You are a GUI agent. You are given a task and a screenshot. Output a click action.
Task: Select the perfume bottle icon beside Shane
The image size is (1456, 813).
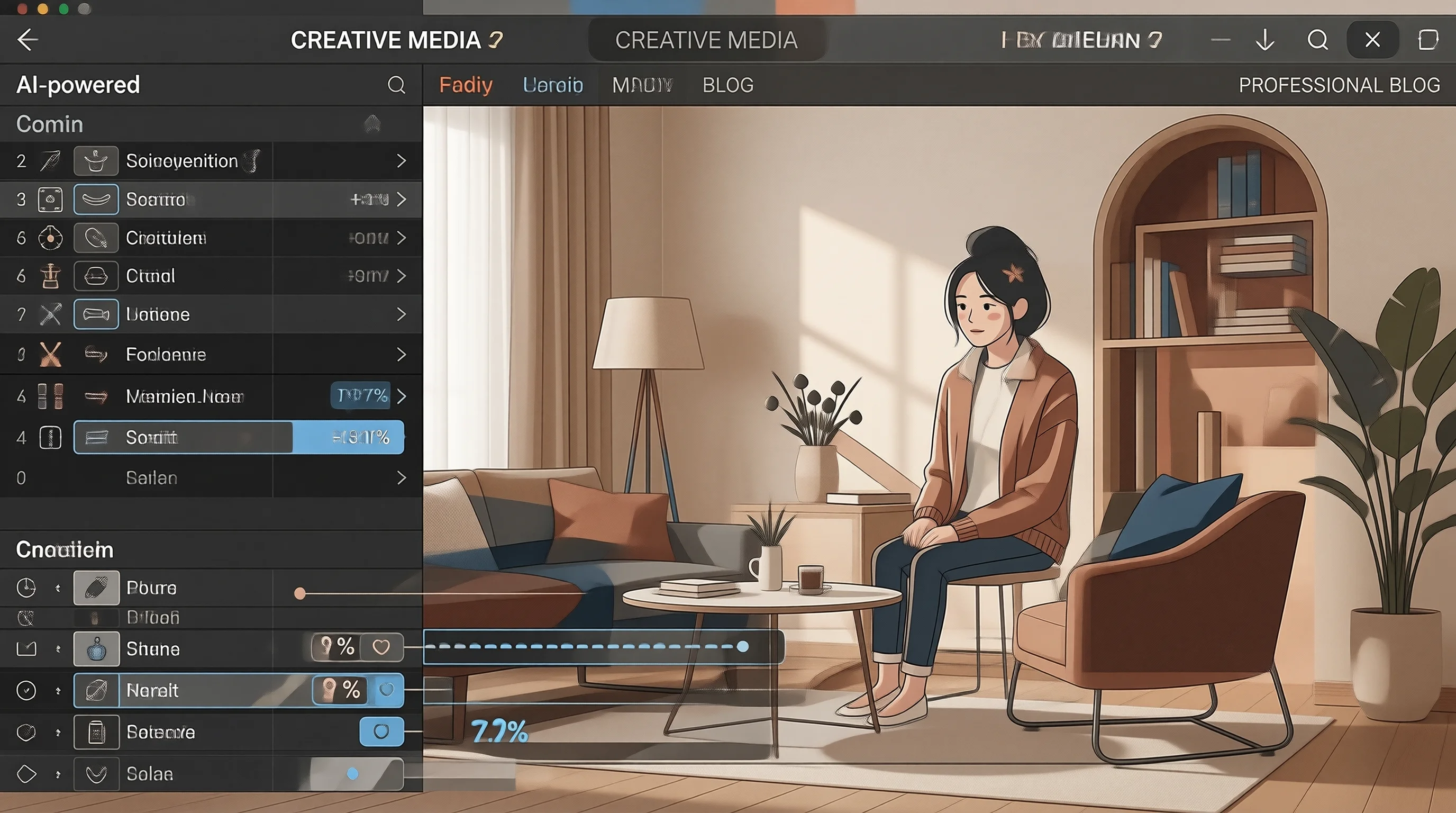pyautogui.click(x=96, y=648)
